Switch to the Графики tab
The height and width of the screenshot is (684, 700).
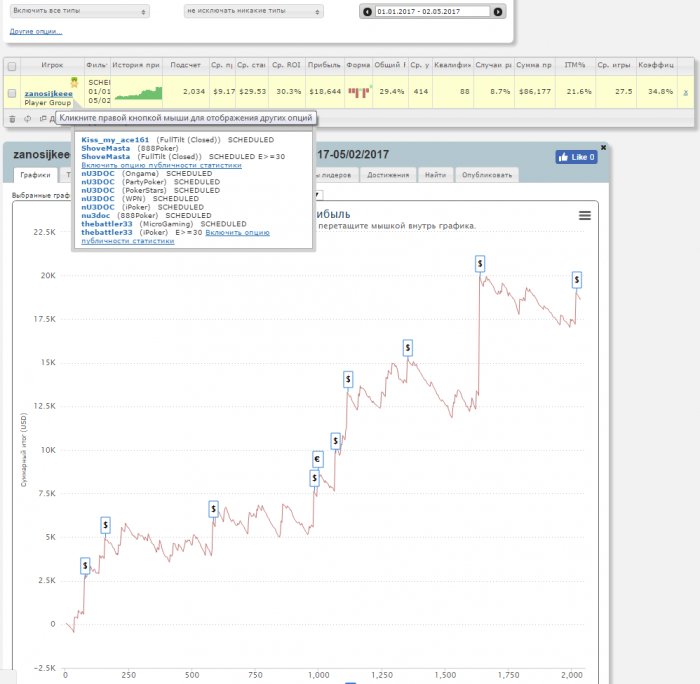35,175
